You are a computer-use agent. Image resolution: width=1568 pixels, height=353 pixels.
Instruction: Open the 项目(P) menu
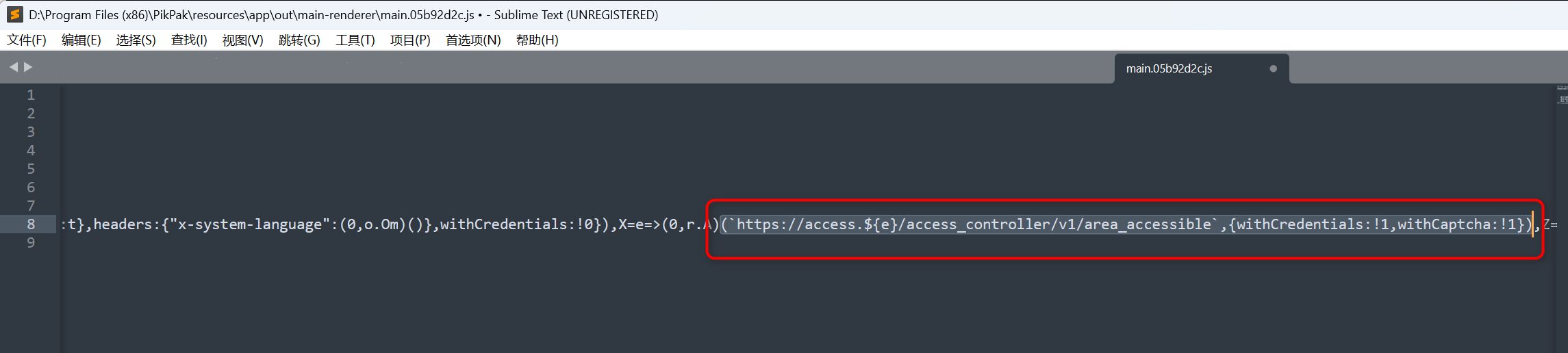[410, 40]
